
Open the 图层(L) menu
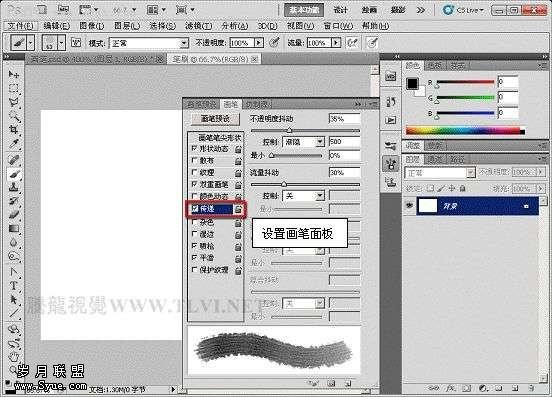(x=127, y=26)
